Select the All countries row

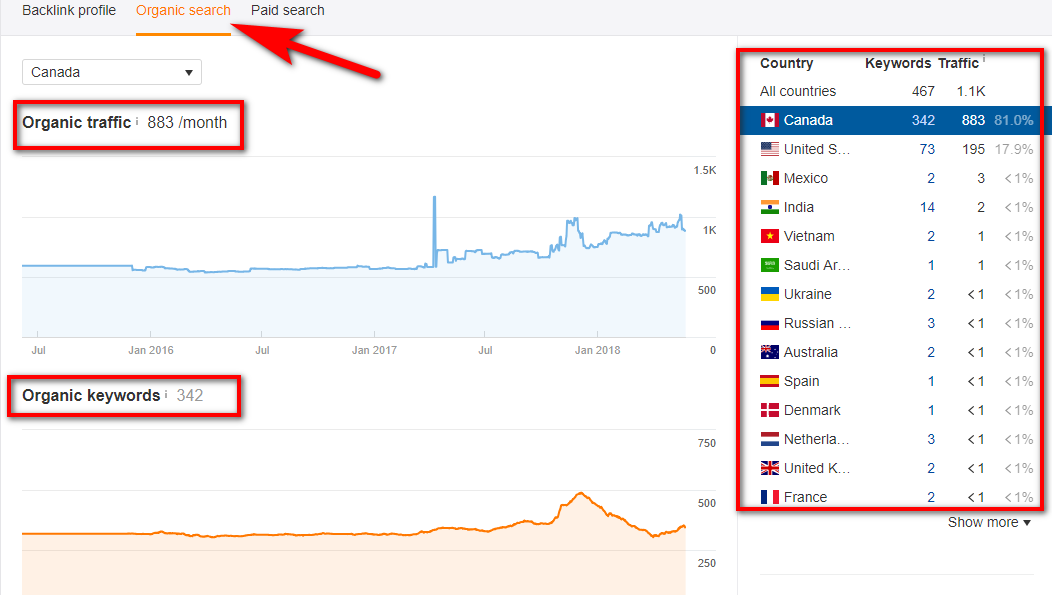[798, 91]
